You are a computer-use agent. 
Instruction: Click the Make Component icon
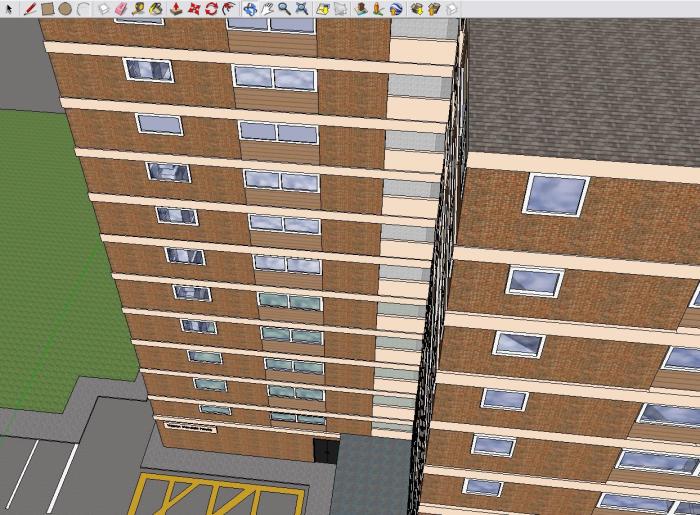[x=103, y=8]
